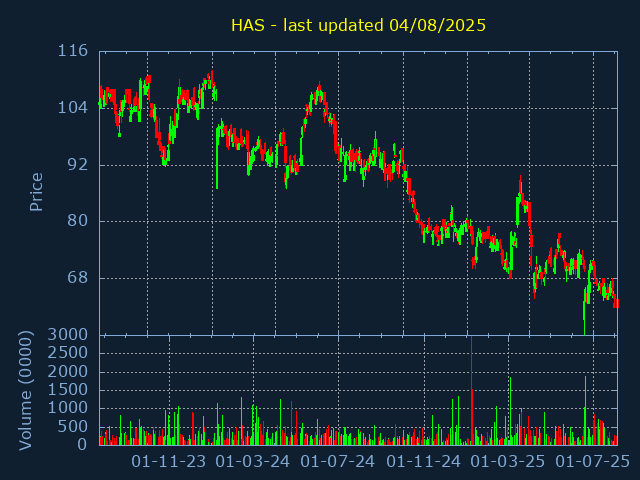The height and width of the screenshot is (480, 640).
Task: Click the date label 01-11-24
Action: 424,462
